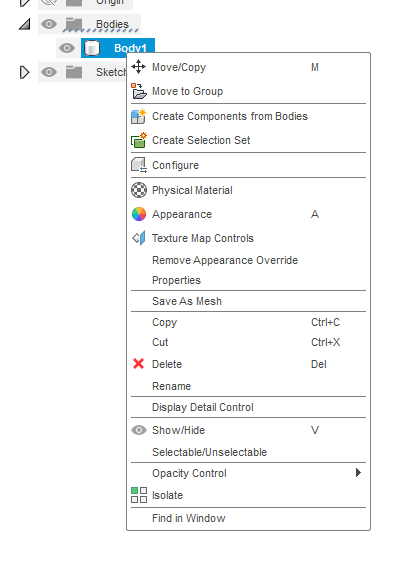The image size is (414, 564).
Task: Click the red Delete X icon
Action: pos(138,364)
